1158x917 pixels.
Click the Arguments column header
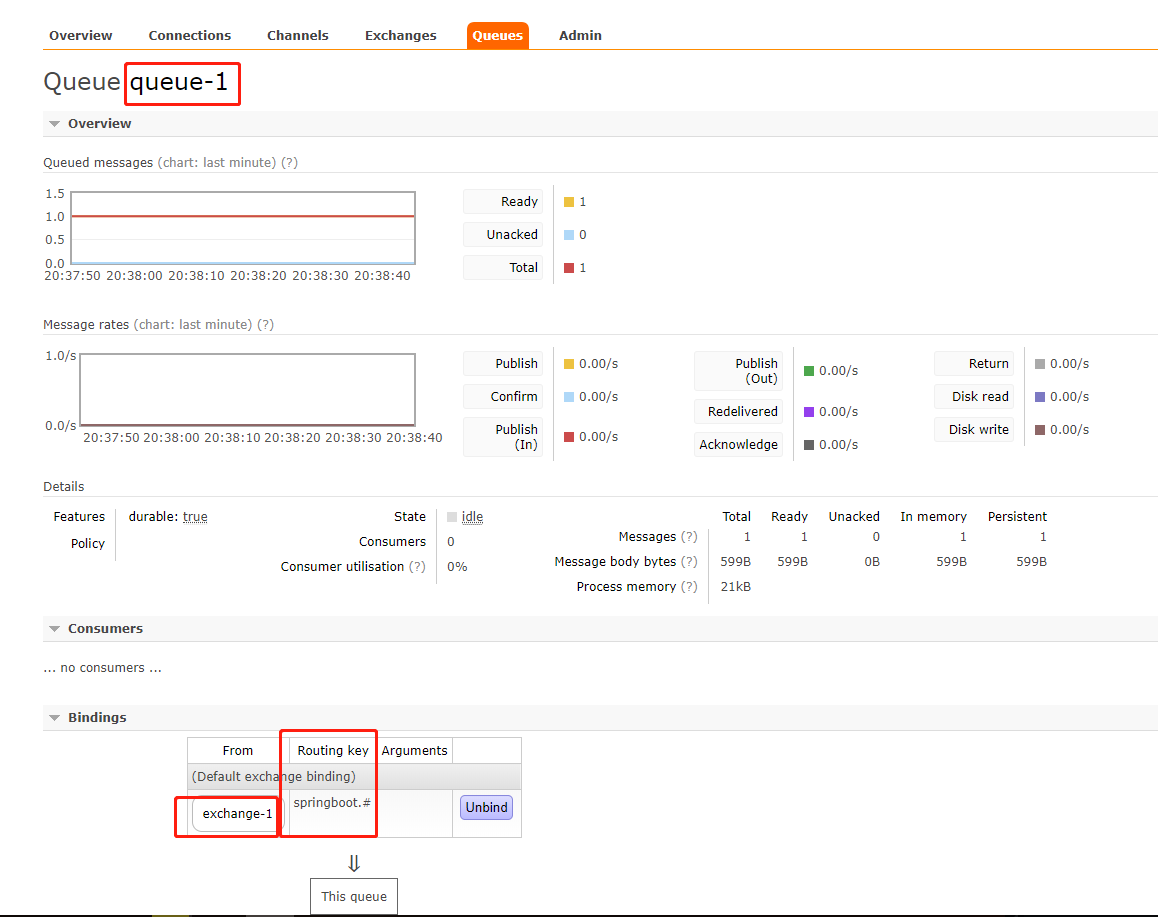414,751
